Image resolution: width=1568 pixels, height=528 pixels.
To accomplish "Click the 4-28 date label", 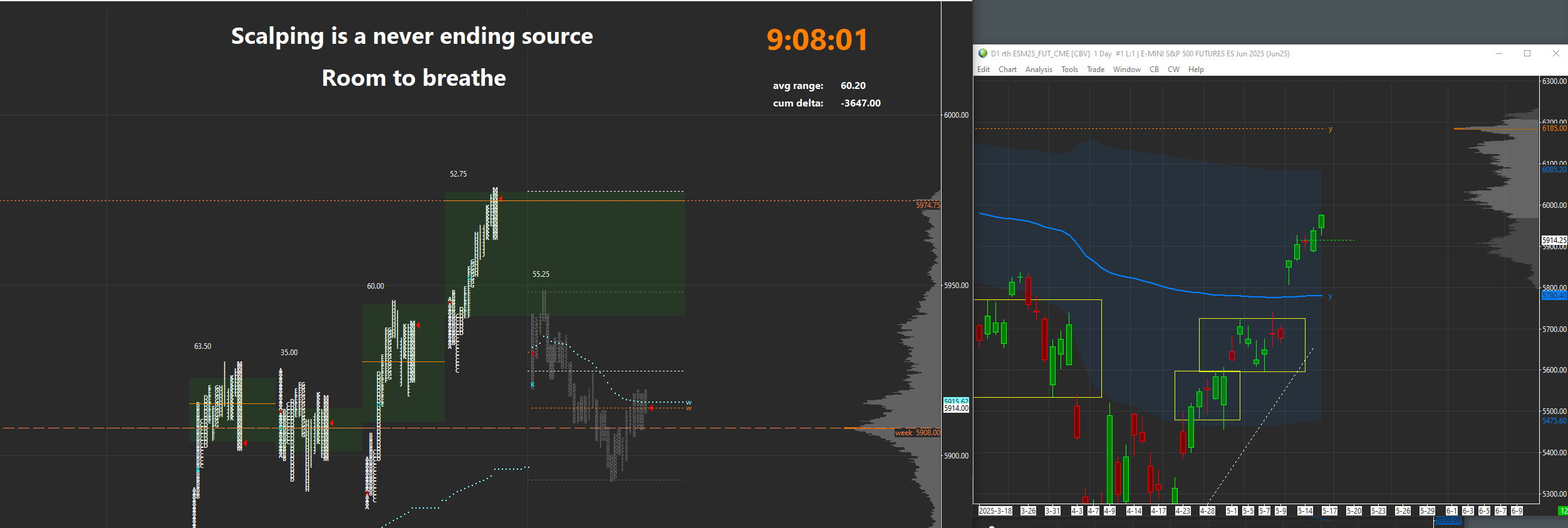I will pos(1207,511).
